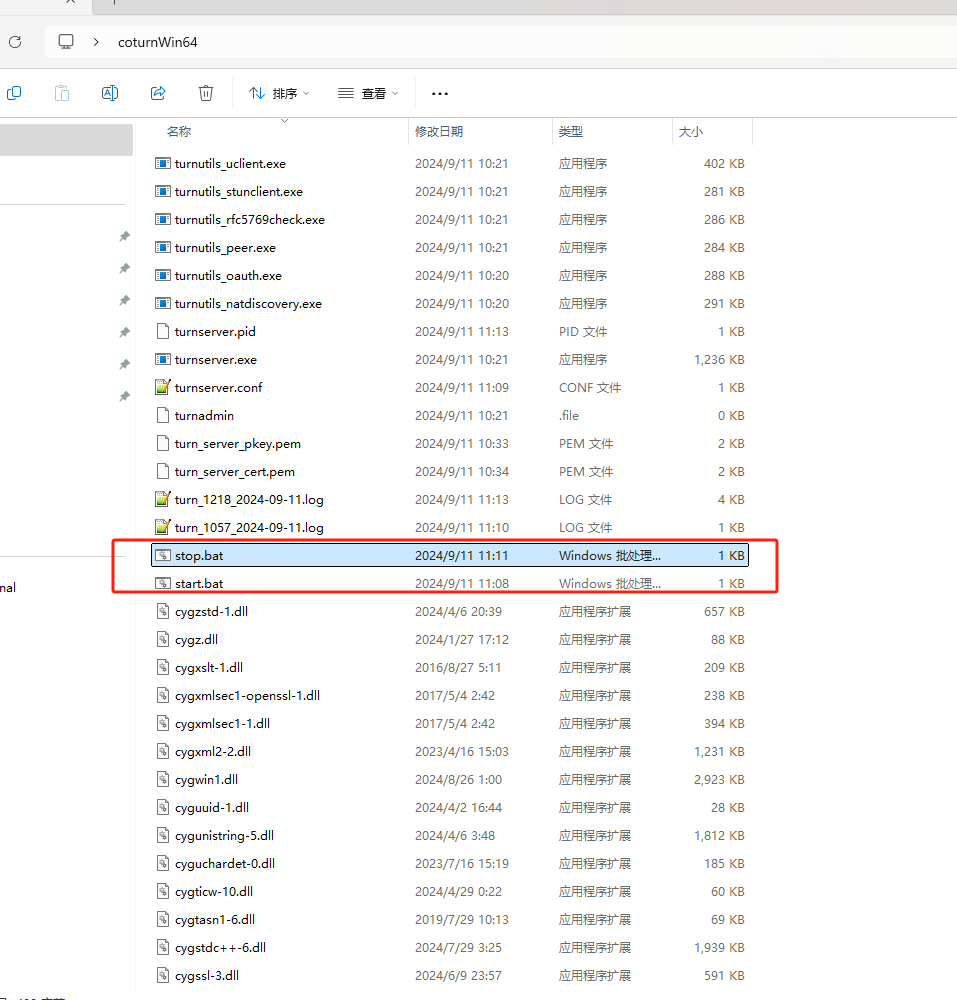Open the three-dot more options menu

(x=440, y=93)
